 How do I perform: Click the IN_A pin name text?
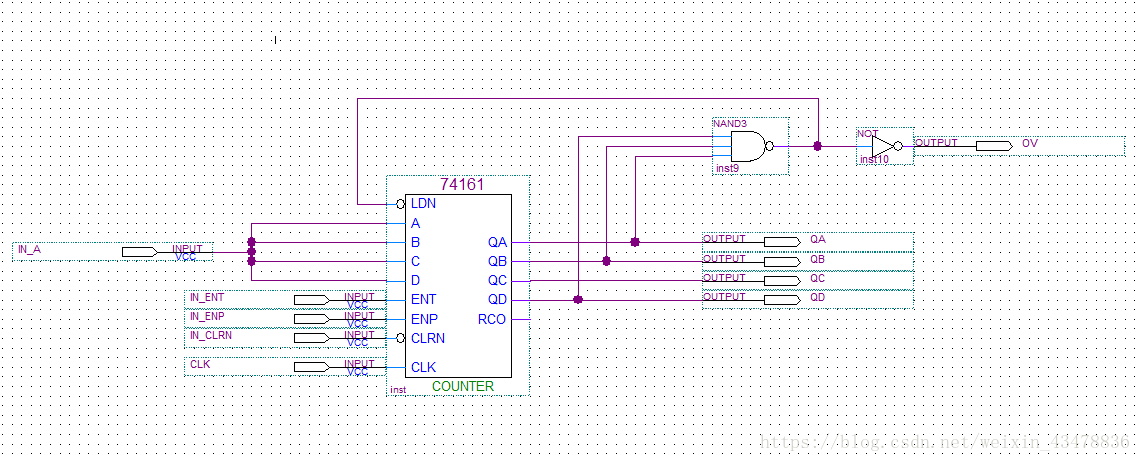30,250
